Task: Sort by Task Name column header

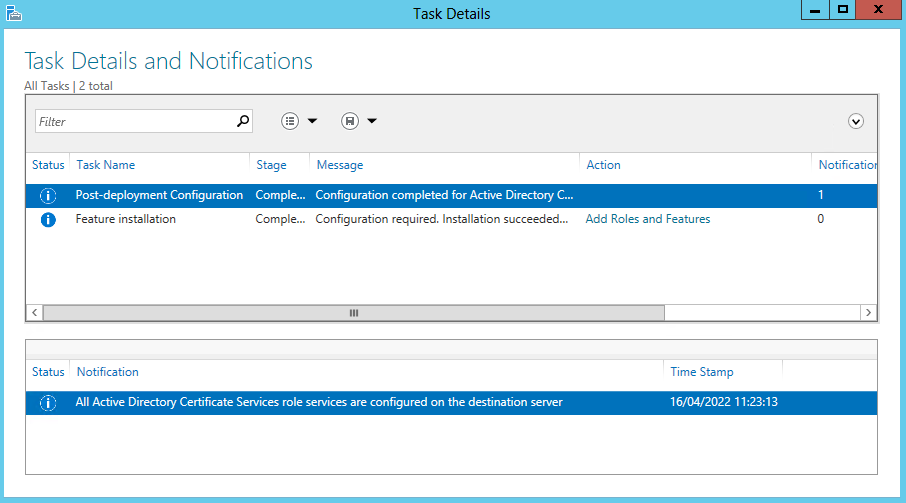Action: (106, 165)
